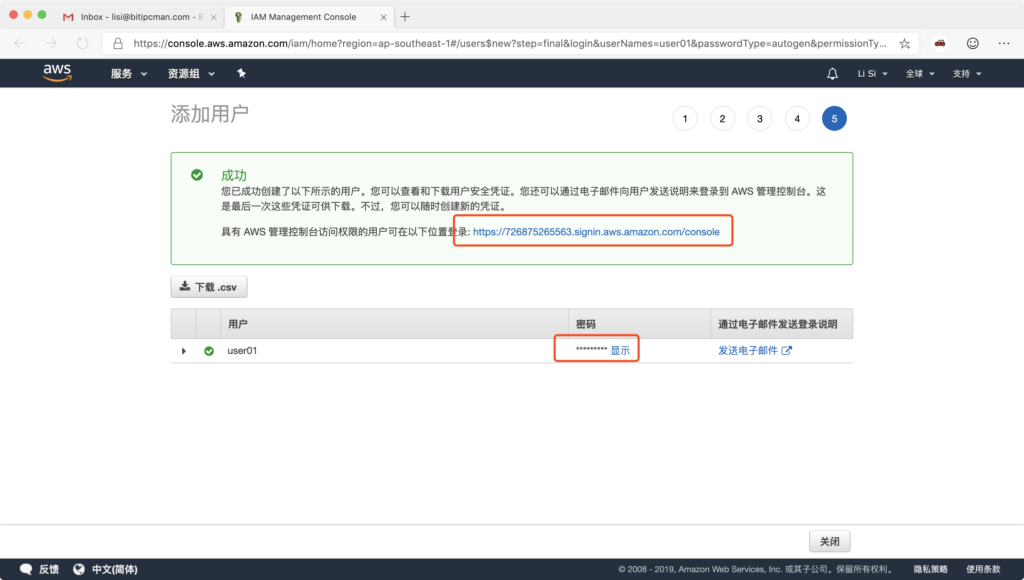Close the Inbox Gmail tab
The width and height of the screenshot is (1024, 580).
(214, 18)
